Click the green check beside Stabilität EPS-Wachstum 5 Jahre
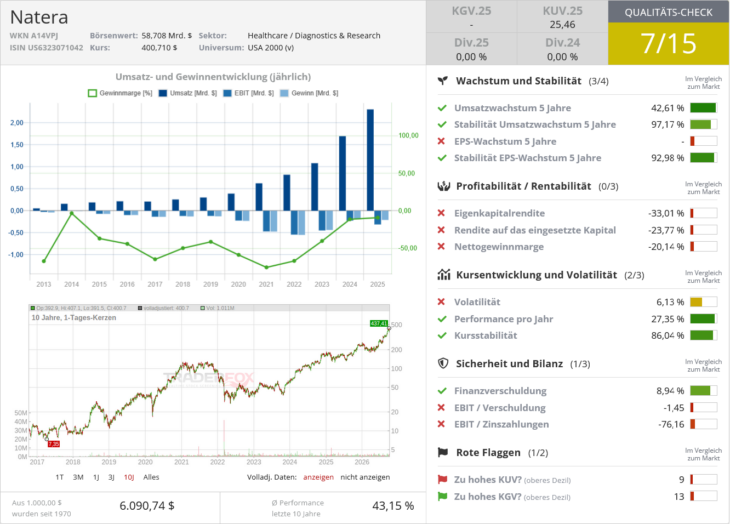Viewport: 730px width, 524px height. [x=442, y=158]
